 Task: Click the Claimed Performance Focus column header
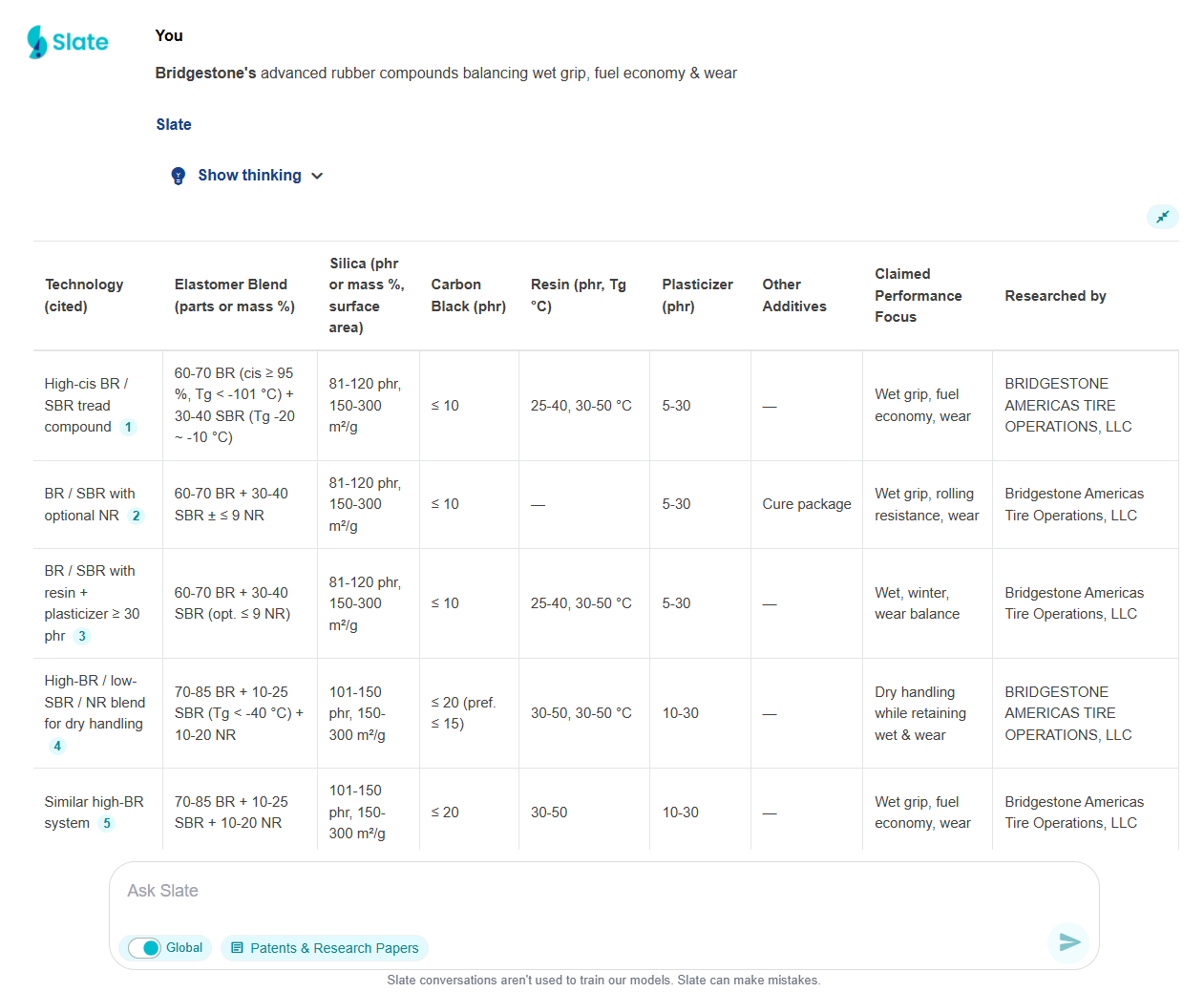pos(918,295)
